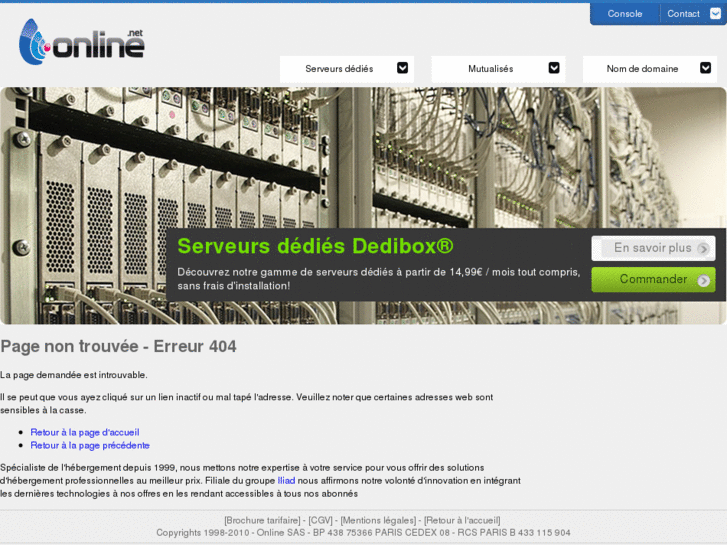This screenshot has width=727, height=545.
Task: Open the Contact menu item
Action: [x=683, y=14]
